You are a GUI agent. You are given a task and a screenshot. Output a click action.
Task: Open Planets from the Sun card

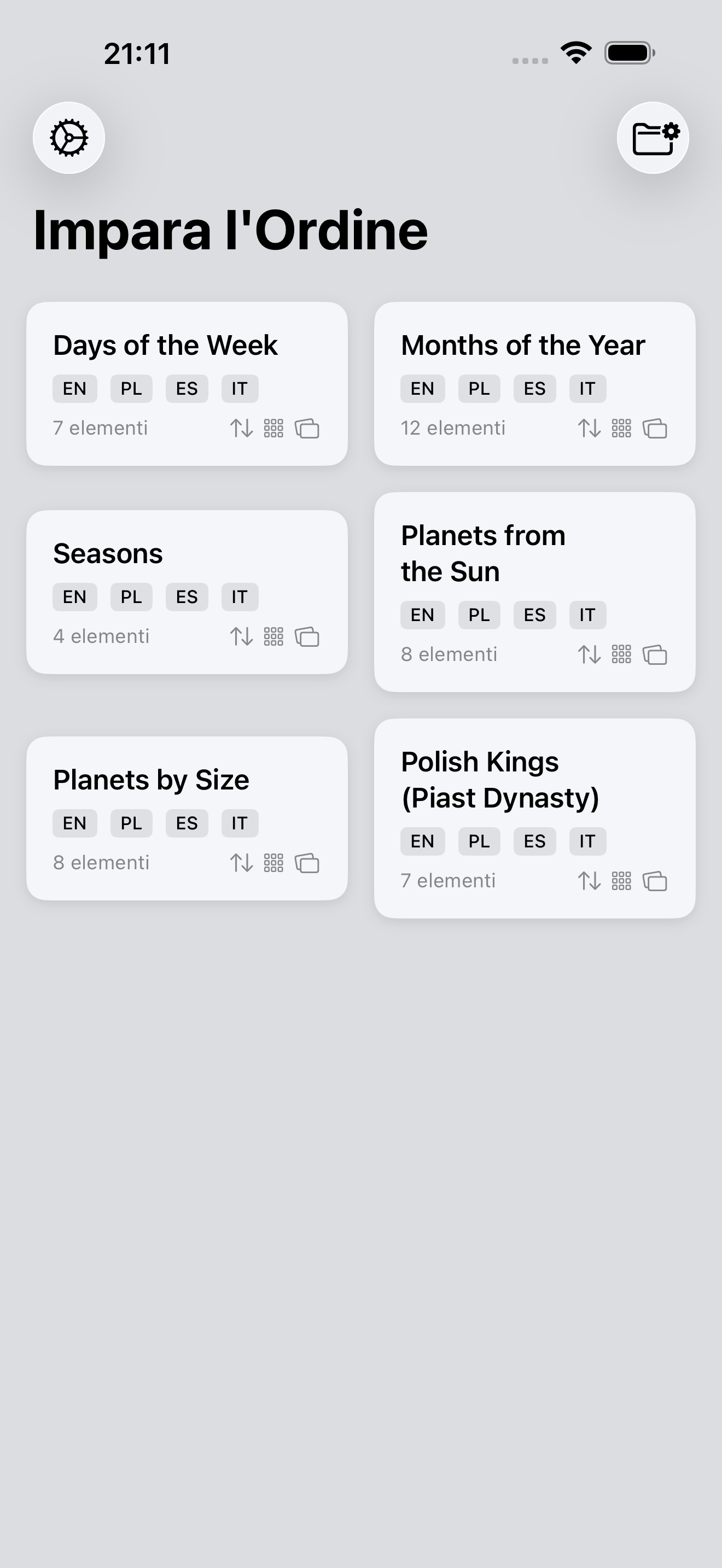pos(483,553)
